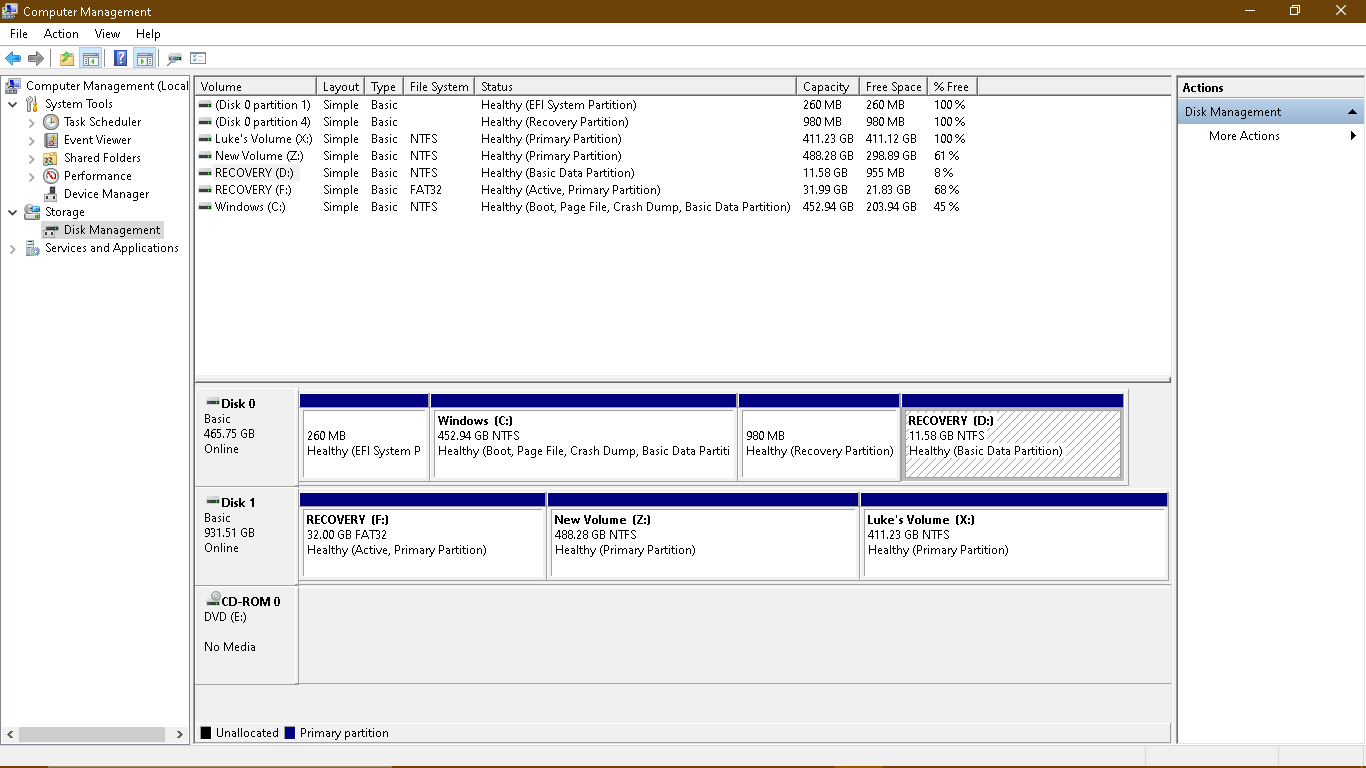
Task: Open the More Actions submenu
Action: [x=1270, y=136]
